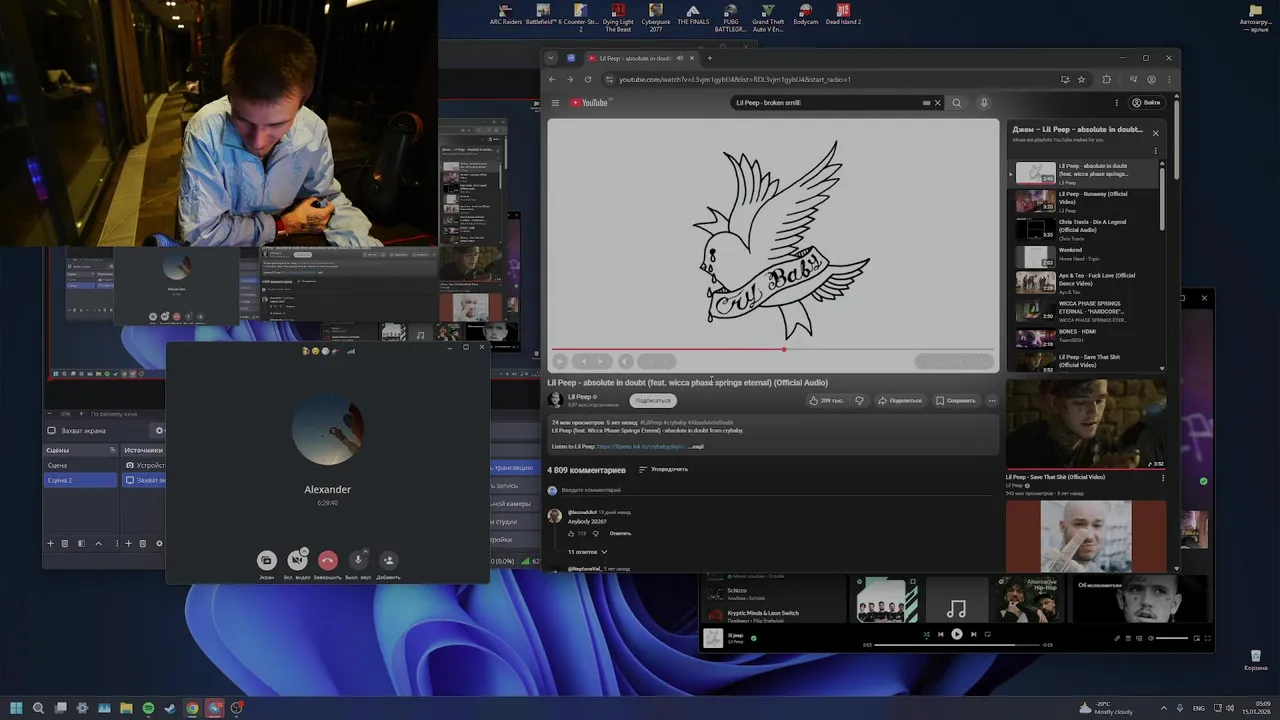Select Сцена 2 in OBS scenes
The image size is (1280, 720).
[x=81, y=480]
